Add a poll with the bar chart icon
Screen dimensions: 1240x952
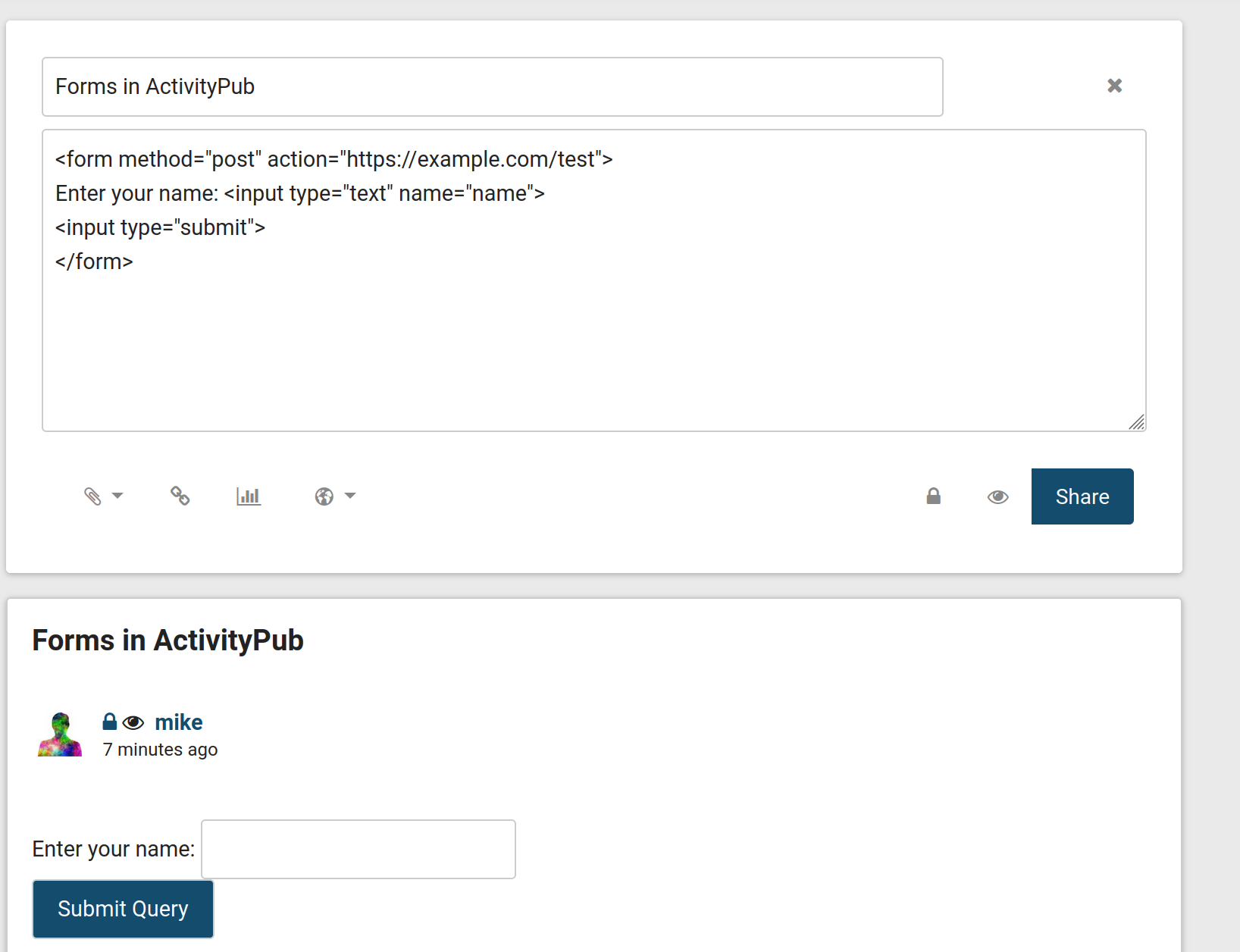[249, 496]
